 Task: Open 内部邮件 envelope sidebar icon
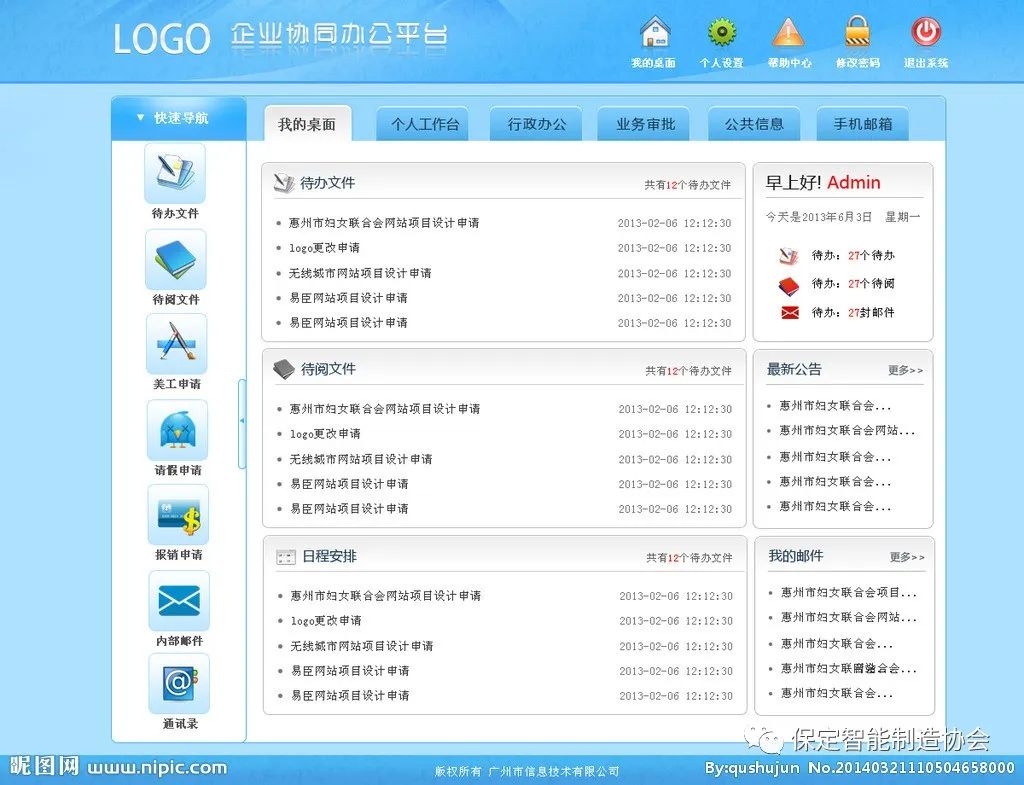pos(179,601)
